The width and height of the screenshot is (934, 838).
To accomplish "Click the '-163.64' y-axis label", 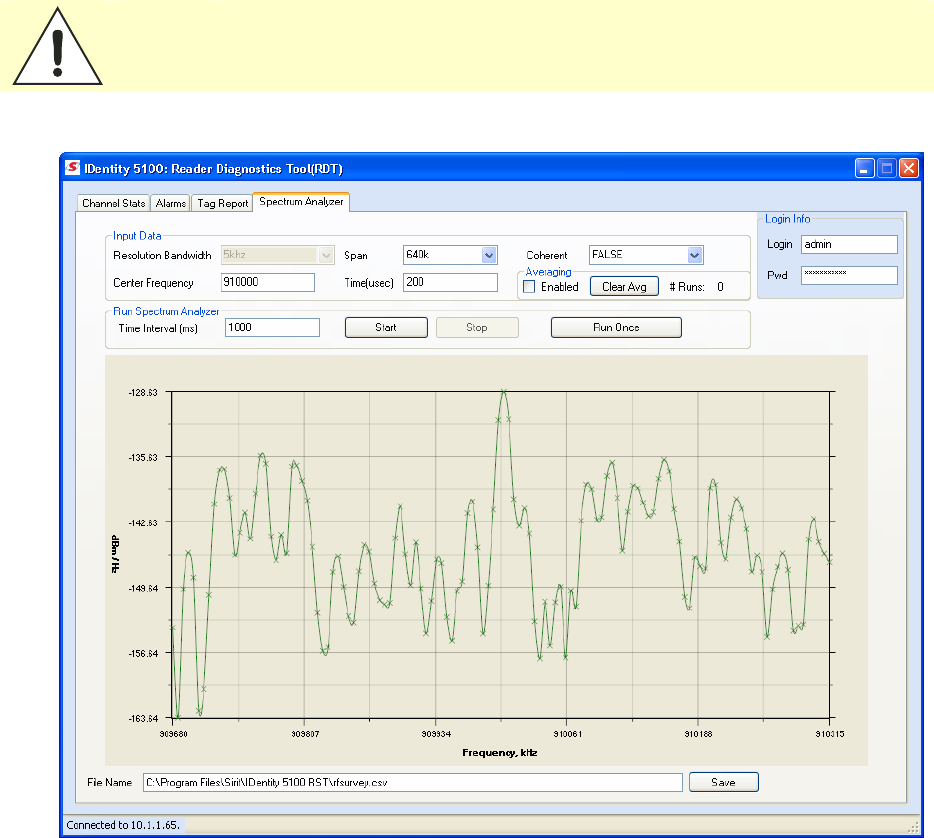I will pos(143,718).
